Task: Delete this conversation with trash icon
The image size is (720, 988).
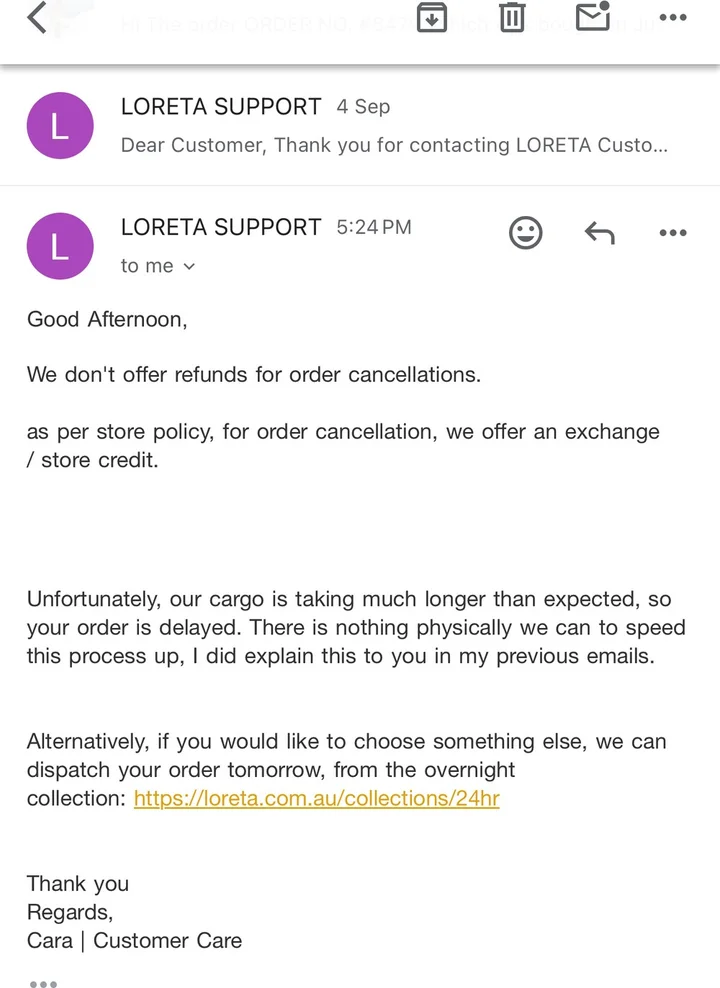Action: (512, 17)
